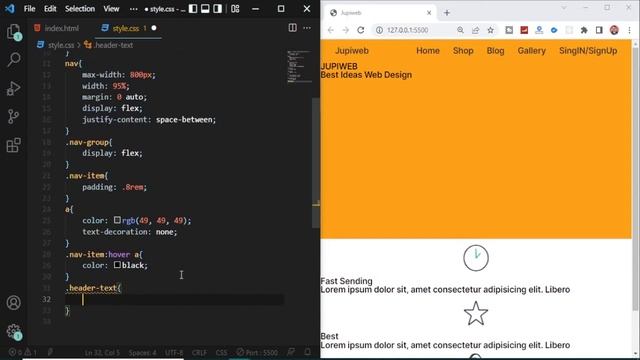Open browser Extensions puzzle icon
This screenshot has width=640, height=360.
(x=584, y=30)
